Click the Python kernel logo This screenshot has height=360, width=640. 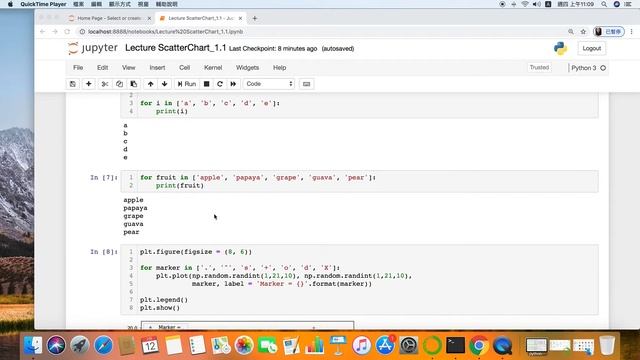tap(560, 48)
